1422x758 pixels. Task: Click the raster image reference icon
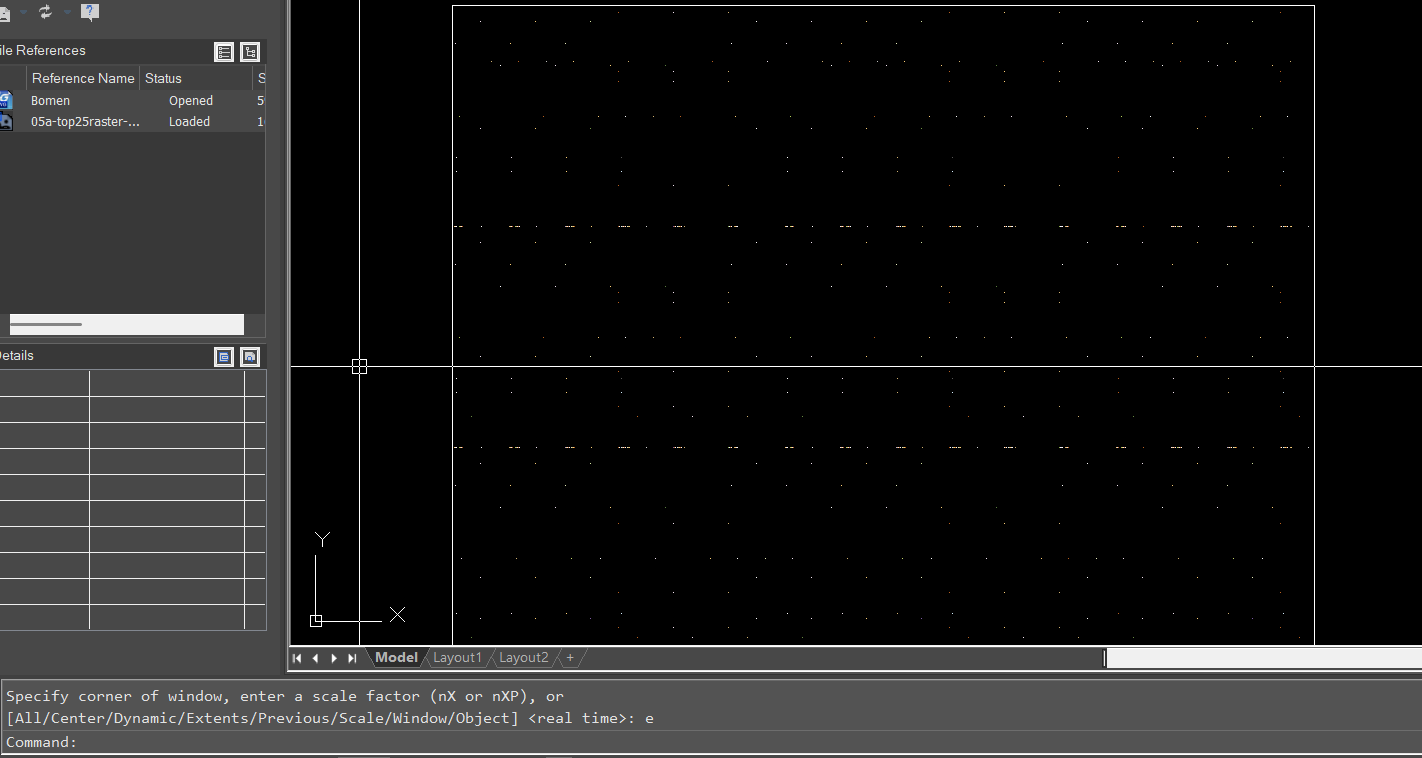coord(6,122)
